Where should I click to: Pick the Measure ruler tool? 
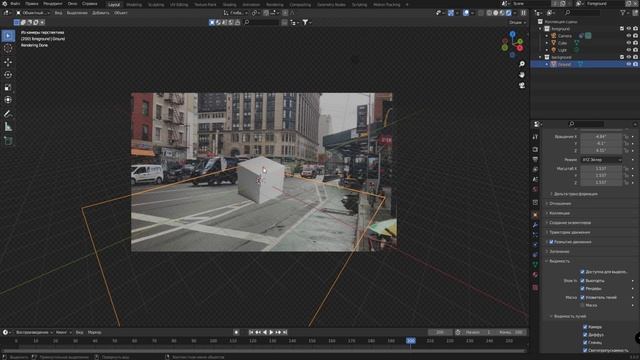(x=8, y=127)
